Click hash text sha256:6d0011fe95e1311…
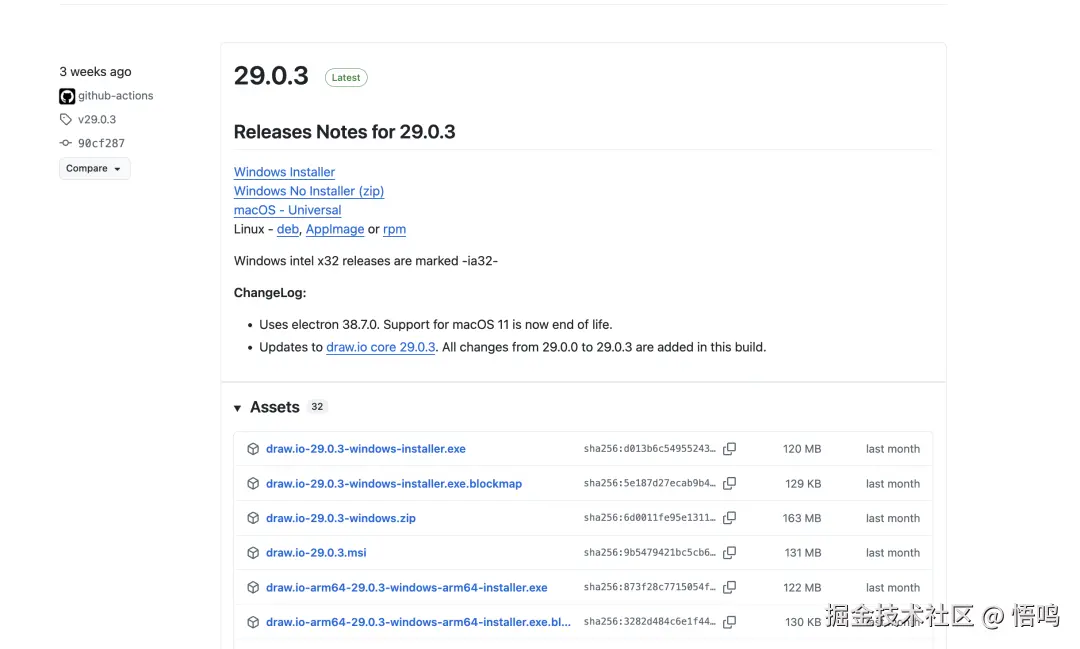 coord(650,518)
